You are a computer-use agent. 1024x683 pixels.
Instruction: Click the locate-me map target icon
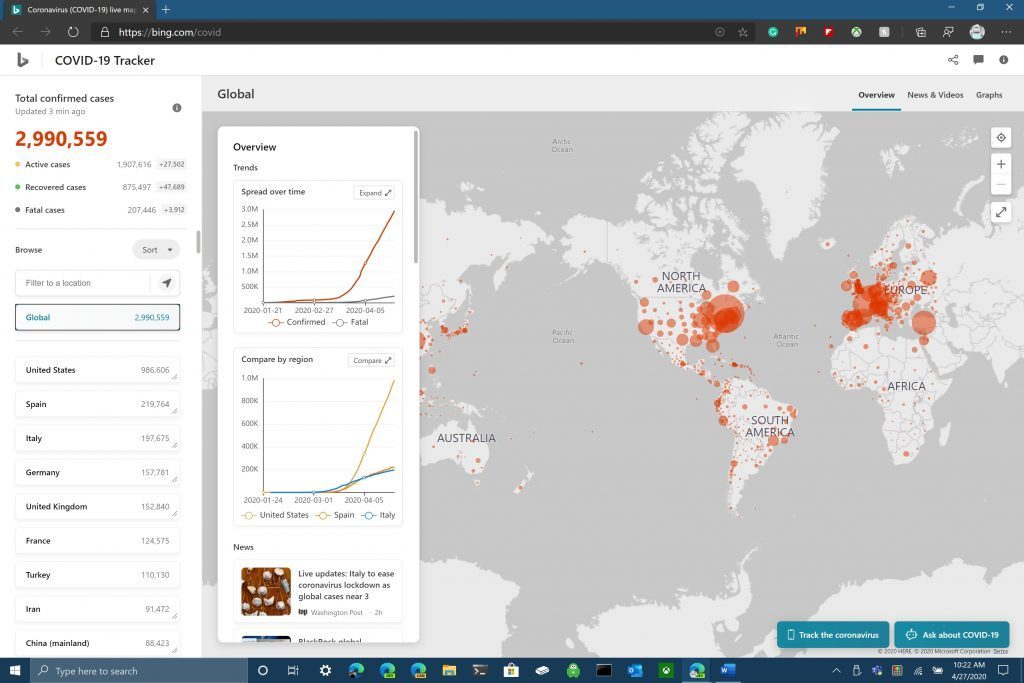1000,138
